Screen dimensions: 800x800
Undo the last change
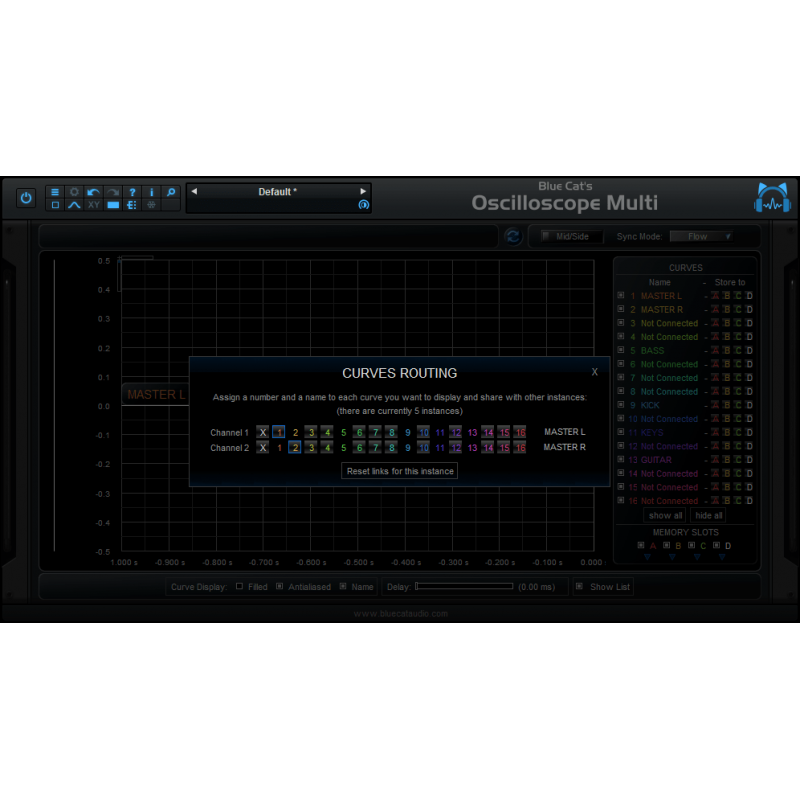tap(93, 191)
